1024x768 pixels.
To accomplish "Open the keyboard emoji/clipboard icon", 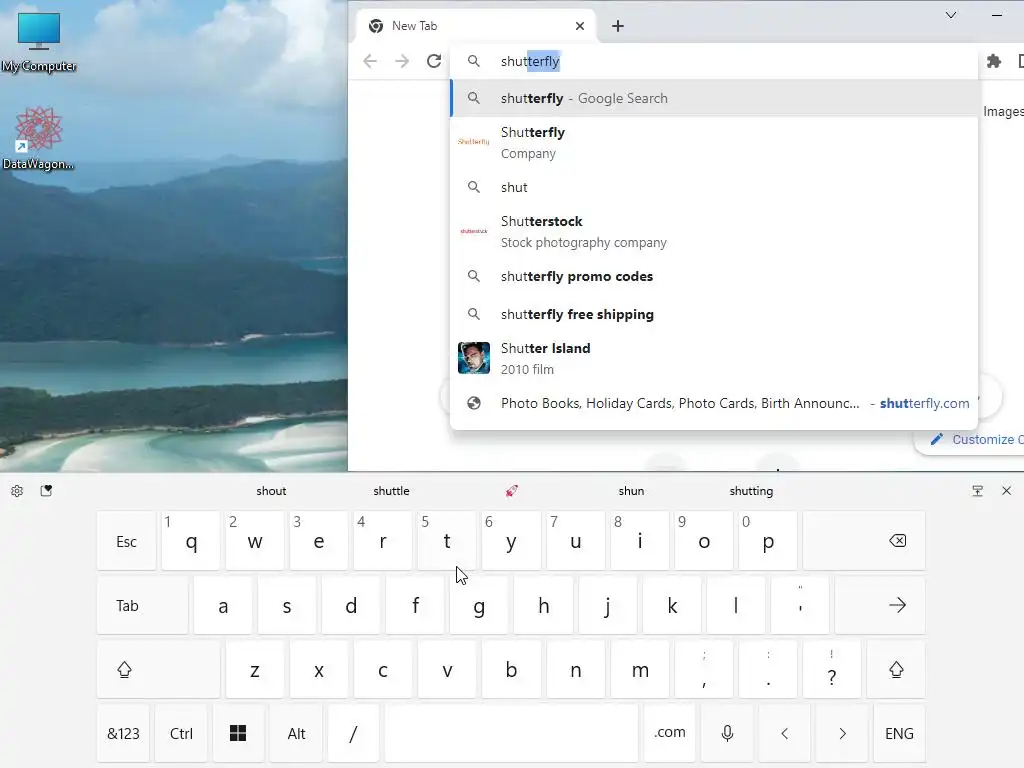I will pyautogui.click(x=46, y=490).
